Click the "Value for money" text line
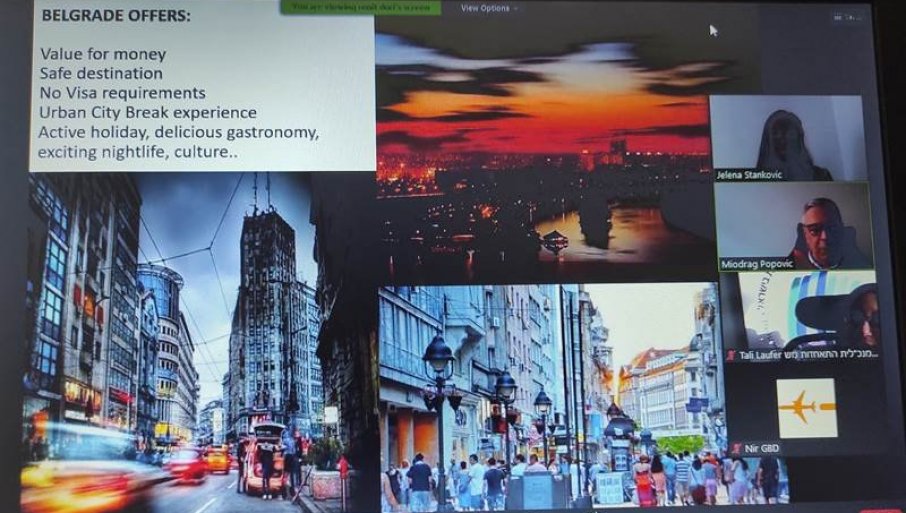Image resolution: width=906 pixels, height=513 pixels. pos(103,54)
